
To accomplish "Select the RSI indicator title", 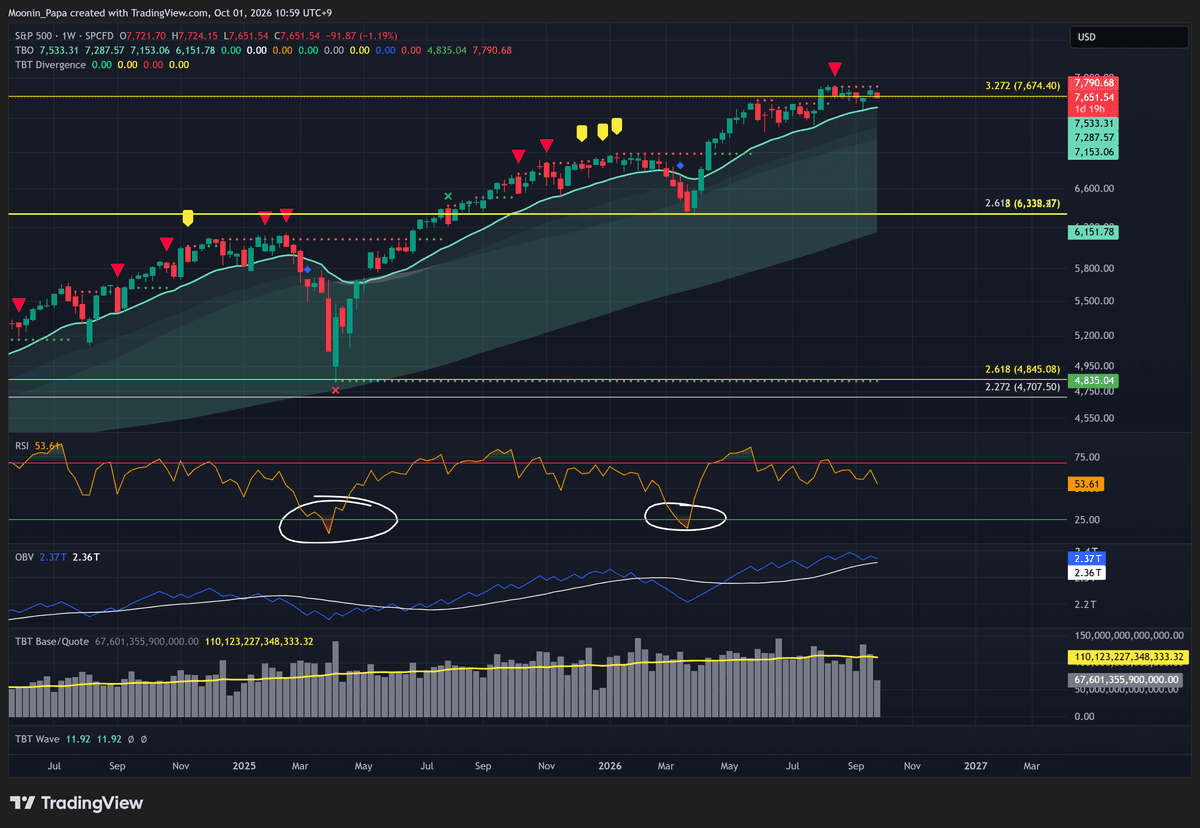I will coord(21,444).
